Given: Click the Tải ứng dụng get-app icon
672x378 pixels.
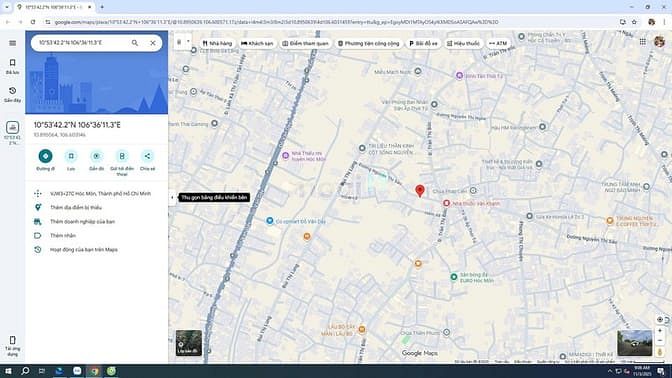Looking at the screenshot, I should [12, 346].
